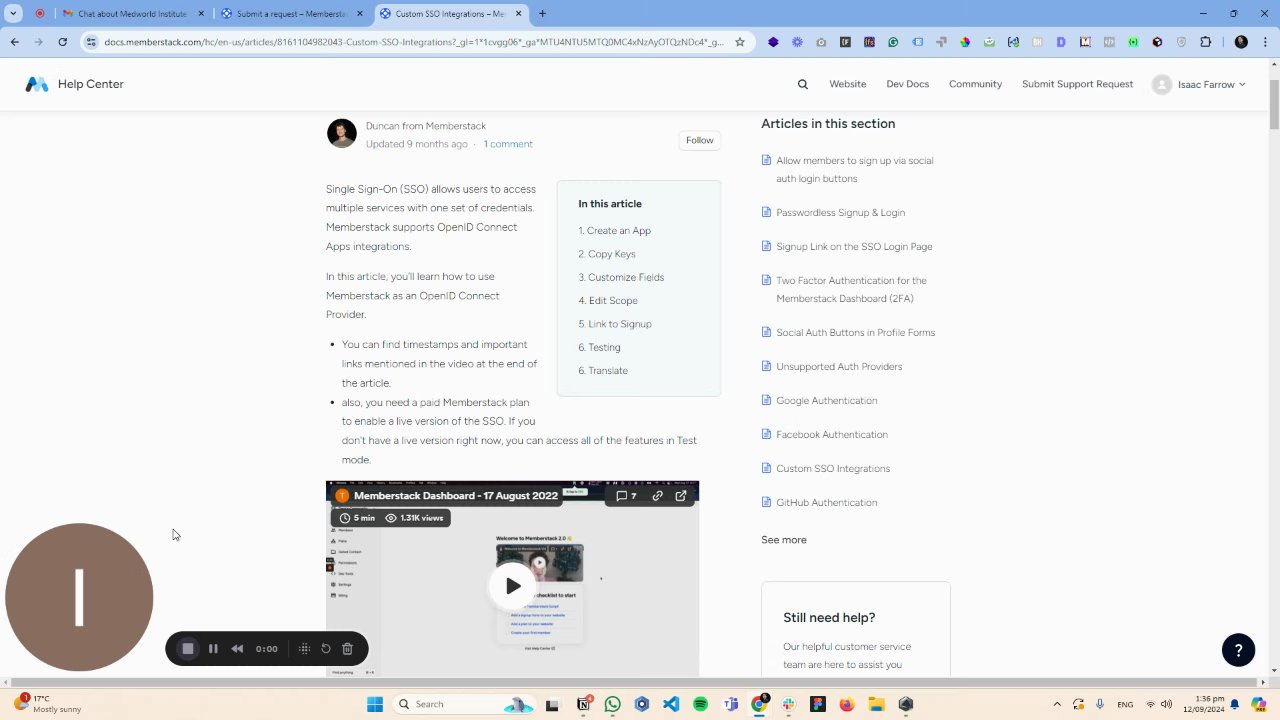Open the round question mark help widget

(x=1238, y=650)
